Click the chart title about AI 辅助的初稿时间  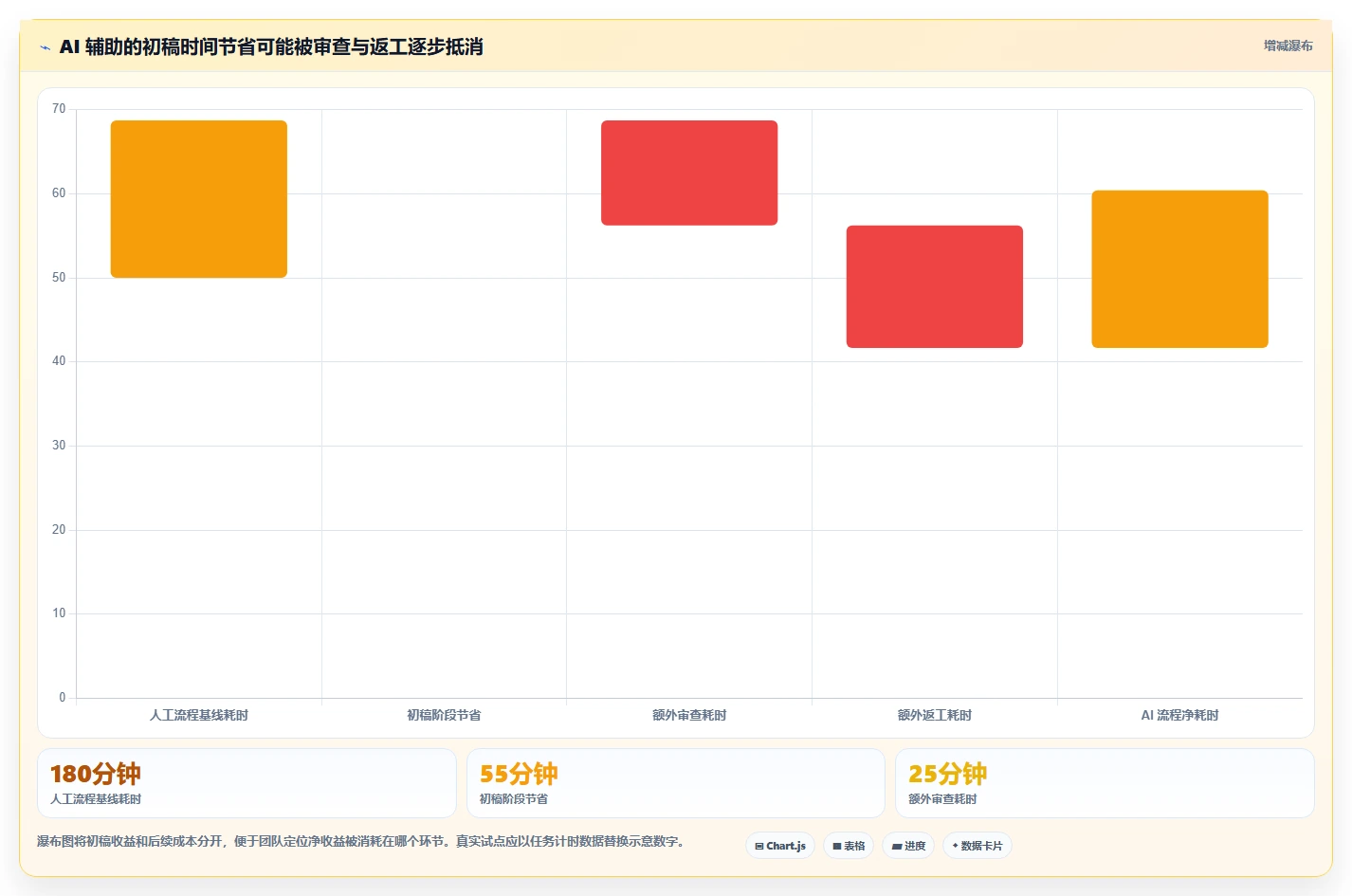pos(271,46)
